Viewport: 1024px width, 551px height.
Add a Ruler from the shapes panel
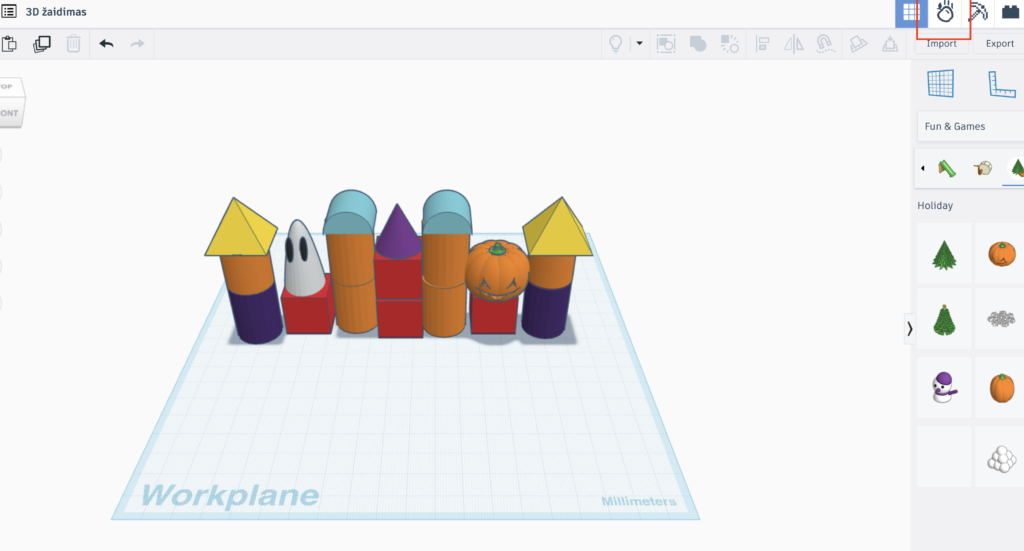pyautogui.click(x=1002, y=84)
